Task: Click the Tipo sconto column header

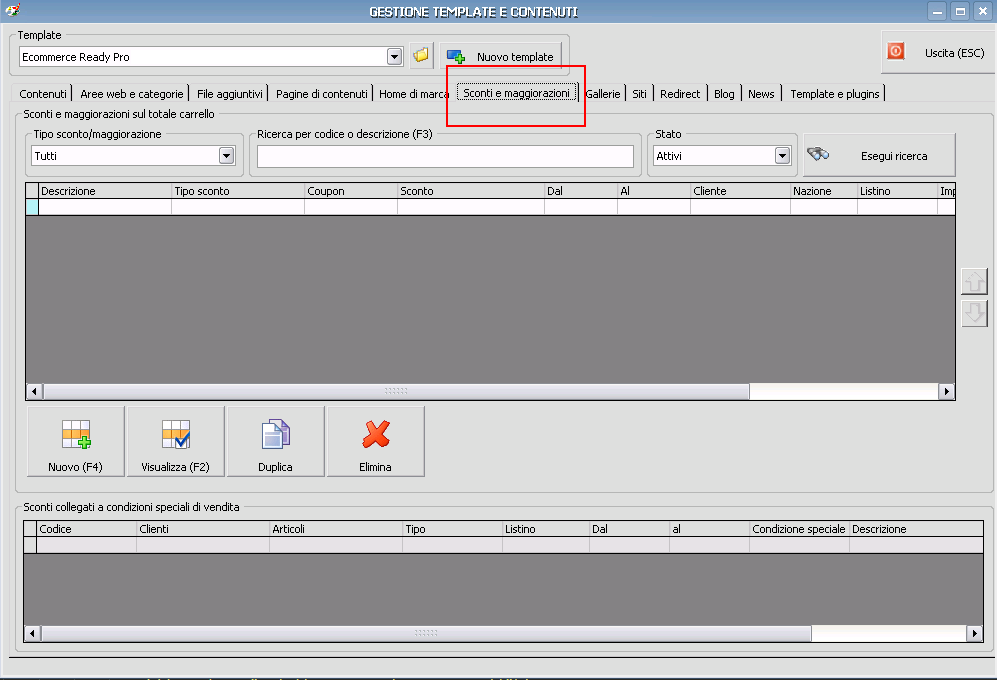Action: pyautogui.click(x=238, y=191)
